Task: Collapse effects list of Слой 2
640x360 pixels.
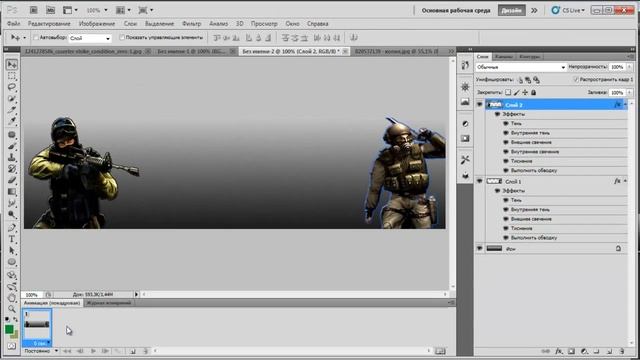Action: (x=625, y=104)
